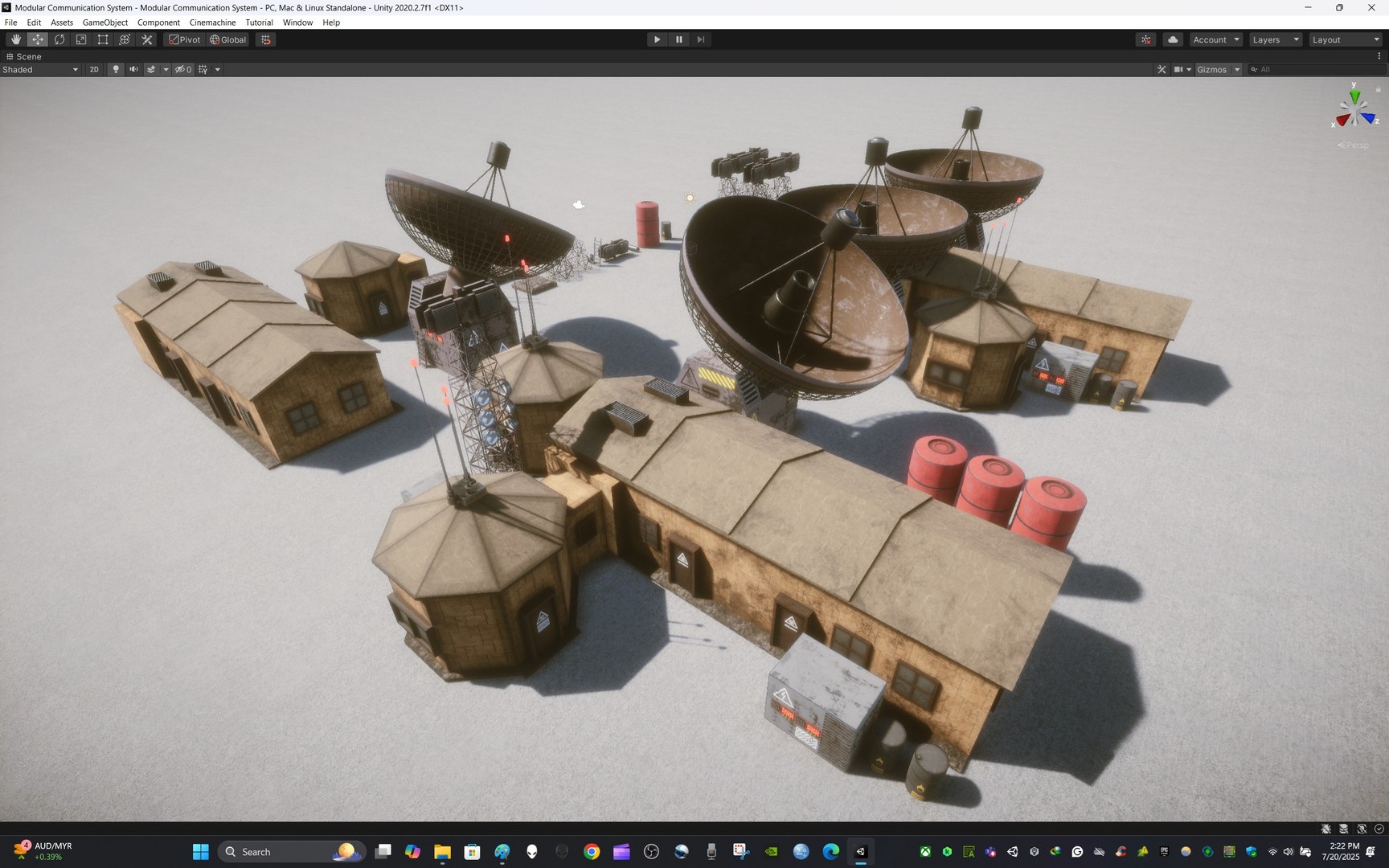The height and width of the screenshot is (868, 1389).
Task: Open the grid visibility dropdown arrow
Action: (218, 70)
